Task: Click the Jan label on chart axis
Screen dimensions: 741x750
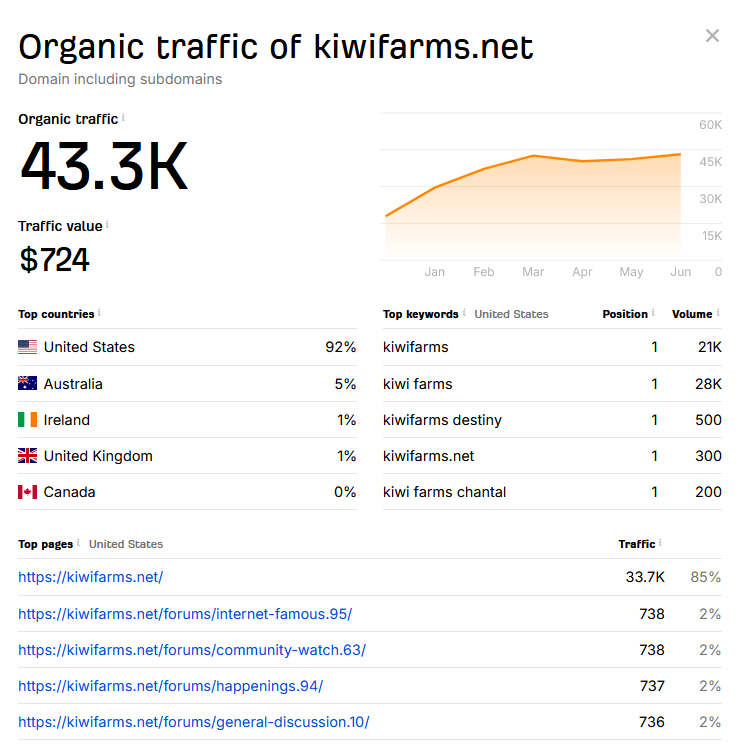Action: coord(434,272)
